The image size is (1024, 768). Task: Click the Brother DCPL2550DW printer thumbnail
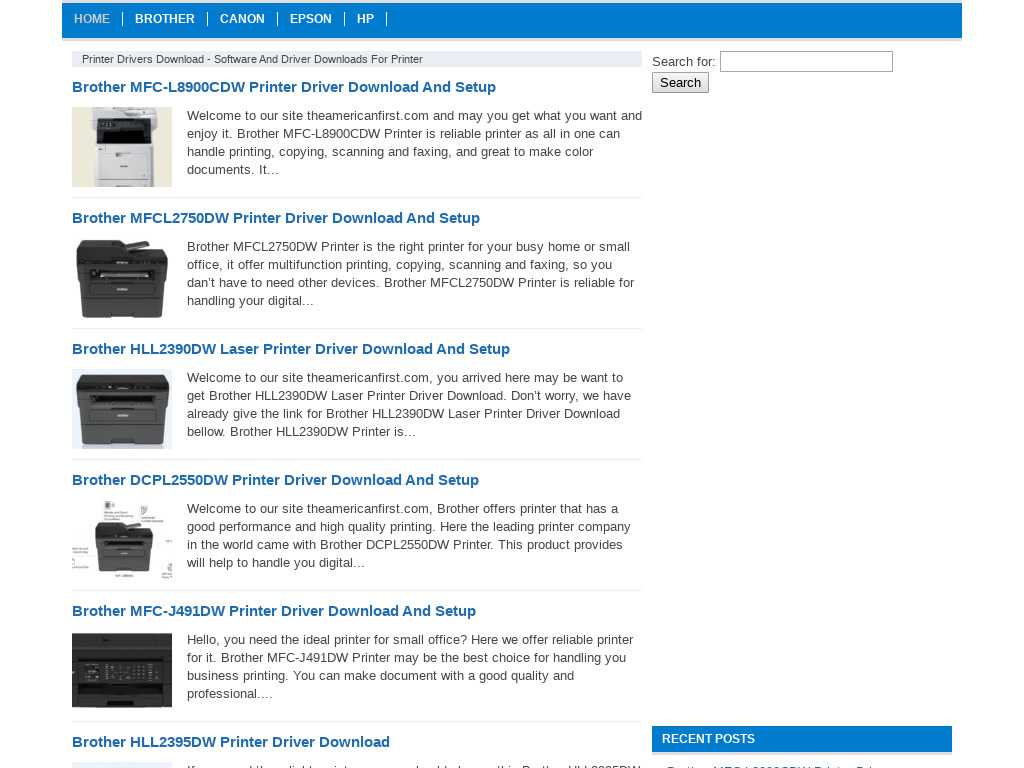click(121, 540)
